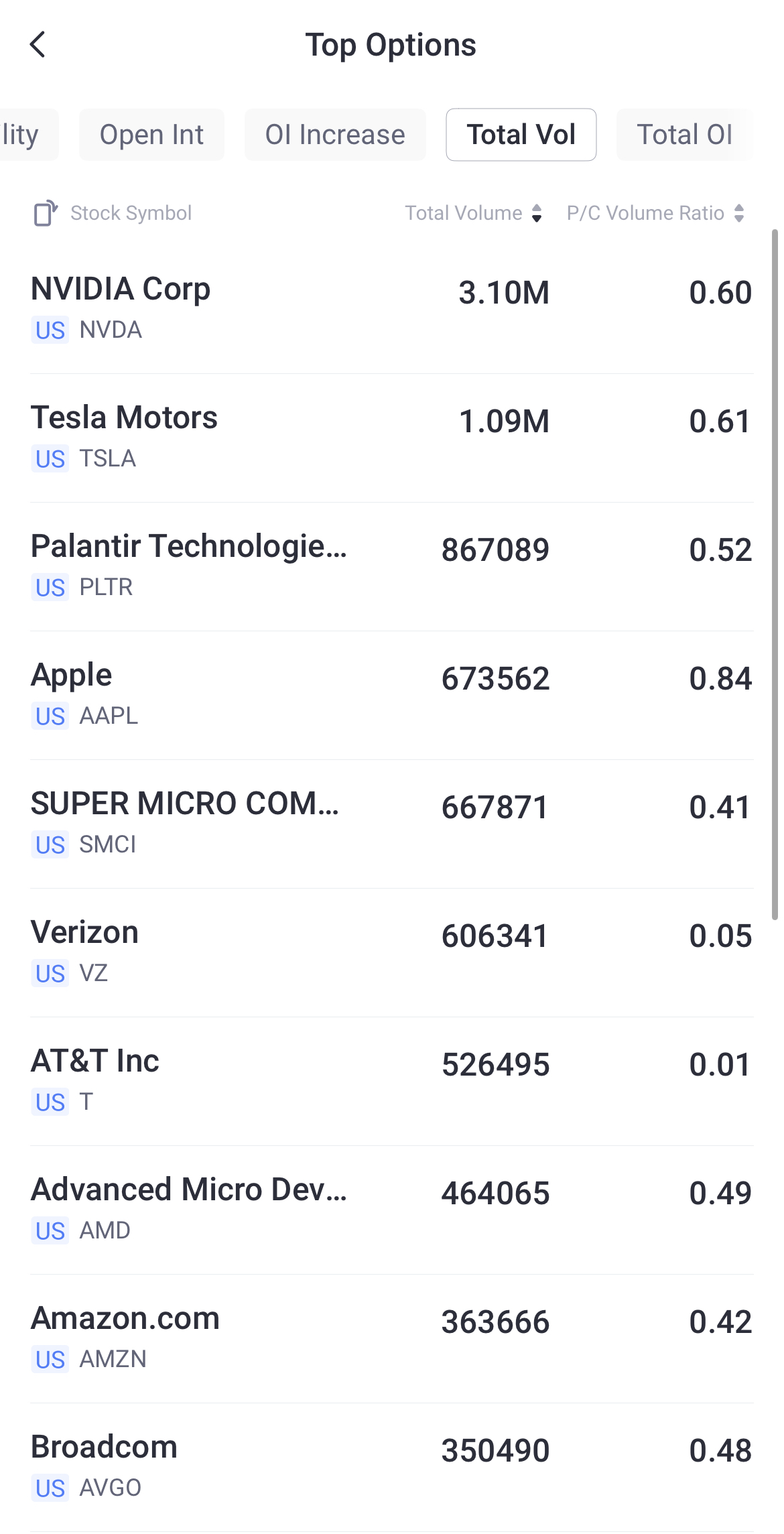The height and width of the screenshot is (1534, 784).
Task: Tap the rotate screen icon beside Stock Symbol
Action: [45, 213]
